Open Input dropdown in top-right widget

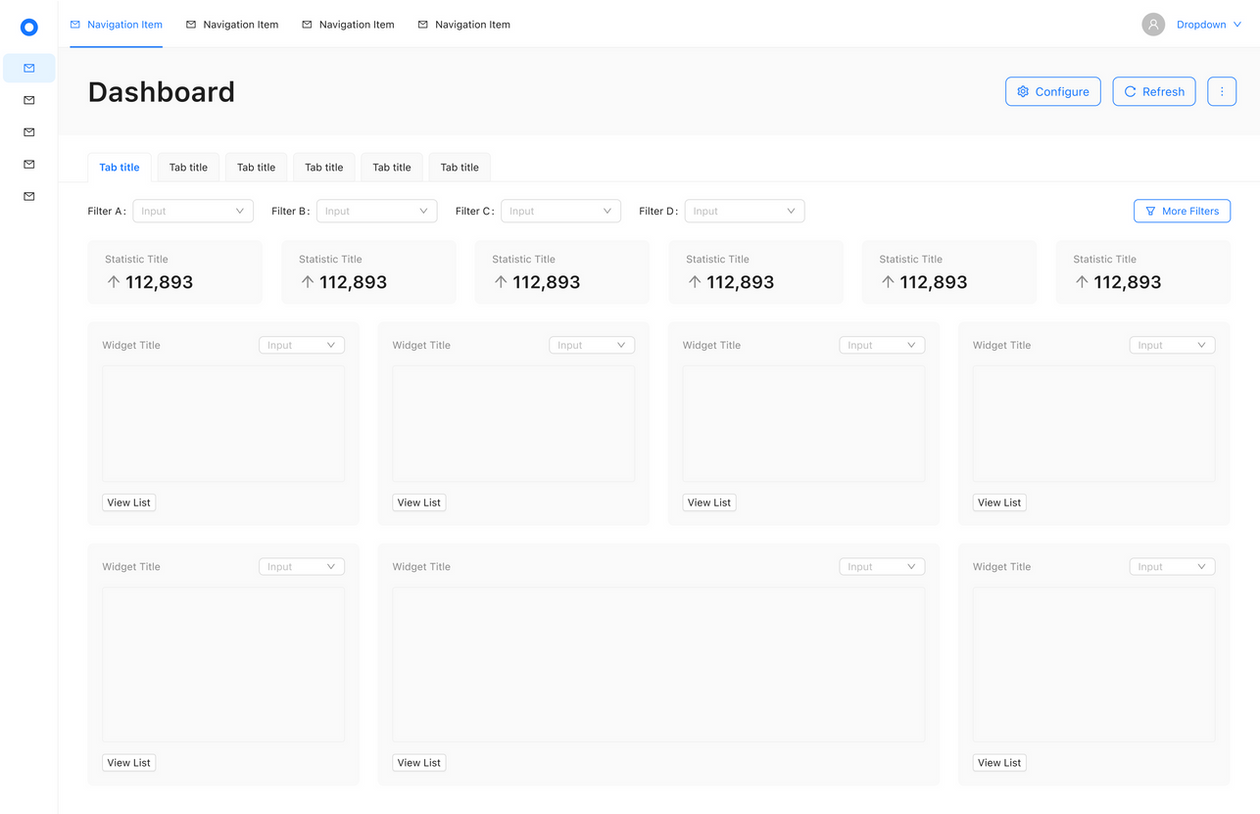point(1172,345)
